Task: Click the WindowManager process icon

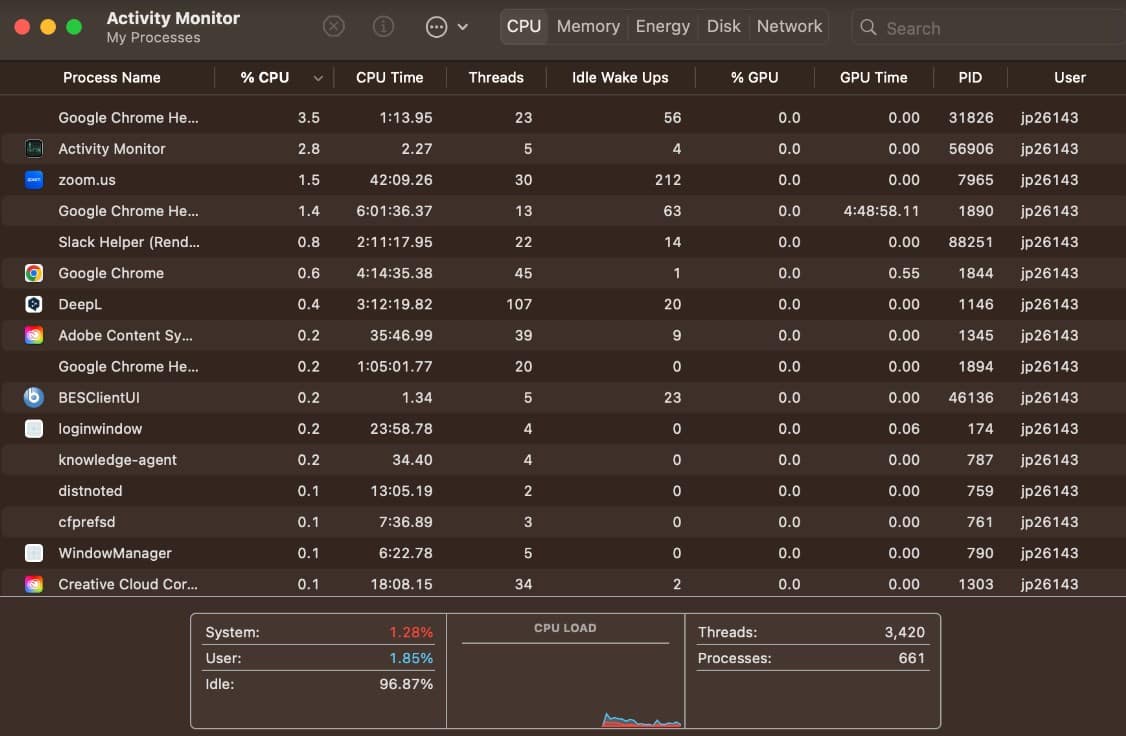Action: pyautogui.click(x=34, y=553)
